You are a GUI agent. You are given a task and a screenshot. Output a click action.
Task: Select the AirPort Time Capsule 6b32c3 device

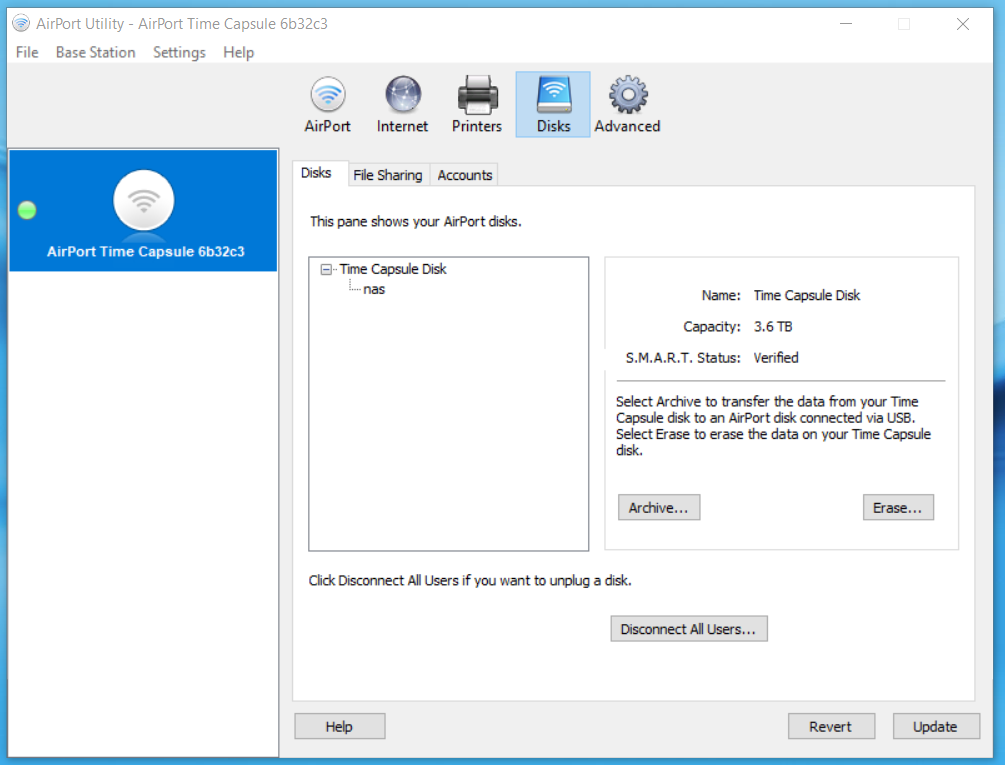(x=144, y=210)
